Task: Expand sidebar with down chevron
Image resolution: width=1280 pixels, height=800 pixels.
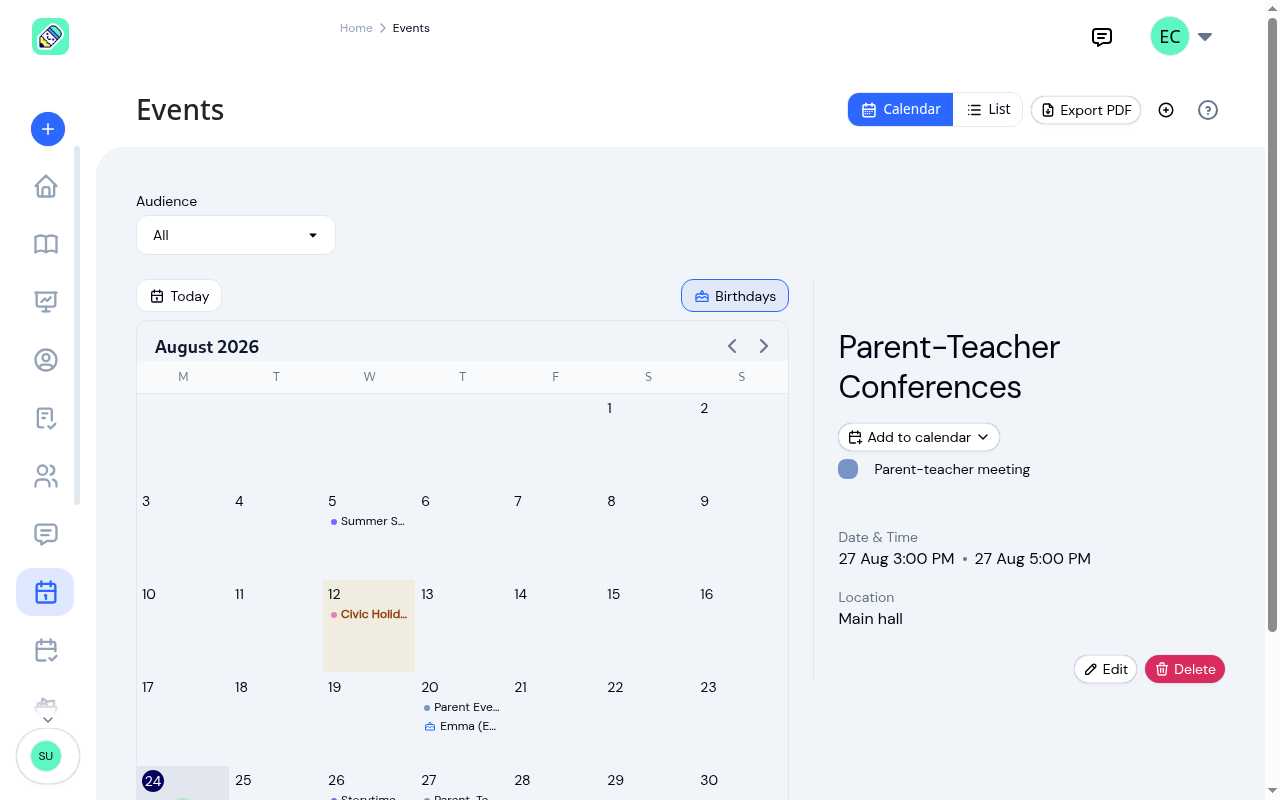Action: pyautogui.click(x=47, y=719)
